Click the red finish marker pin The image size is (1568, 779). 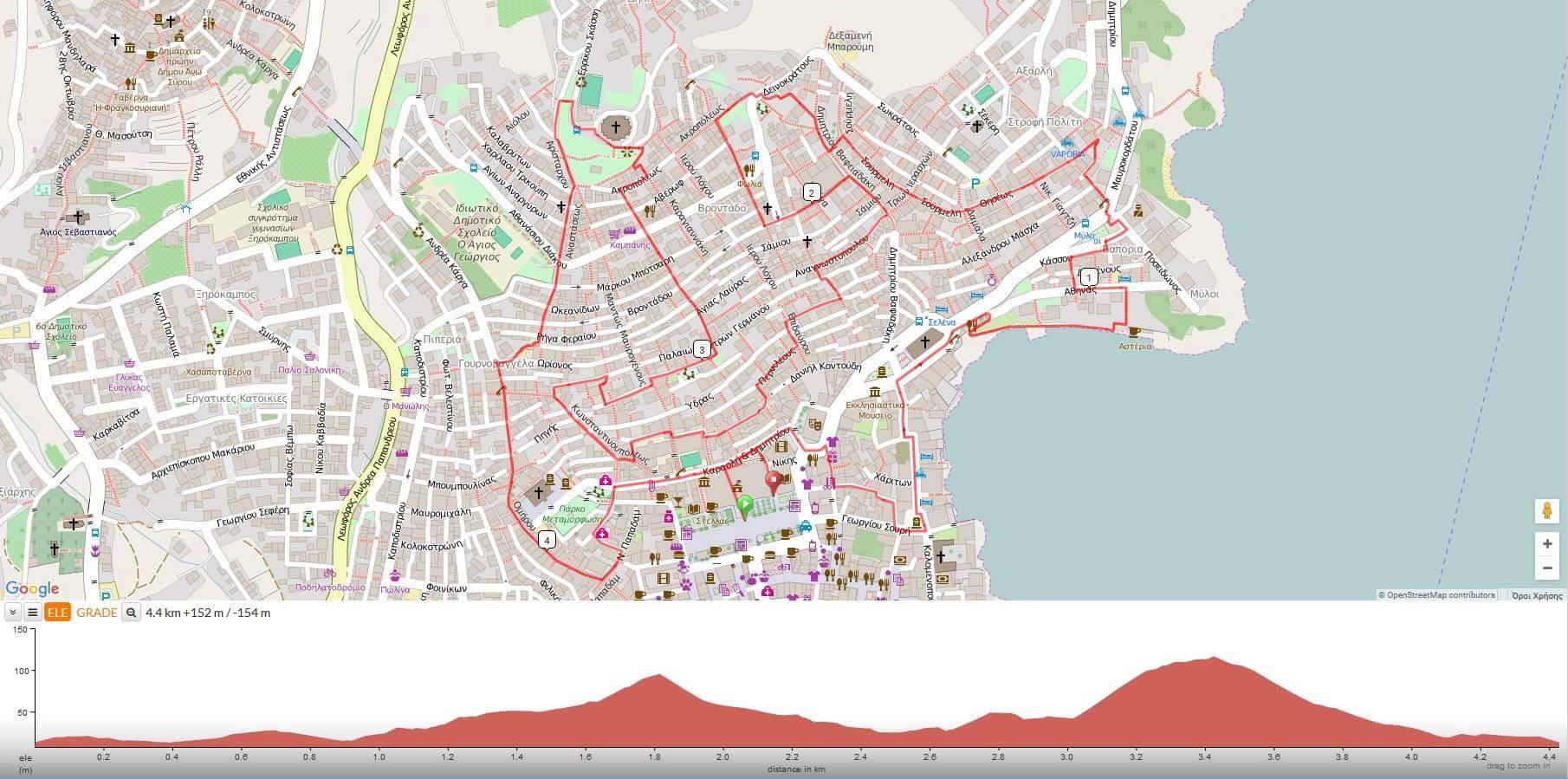click(773, 482)
